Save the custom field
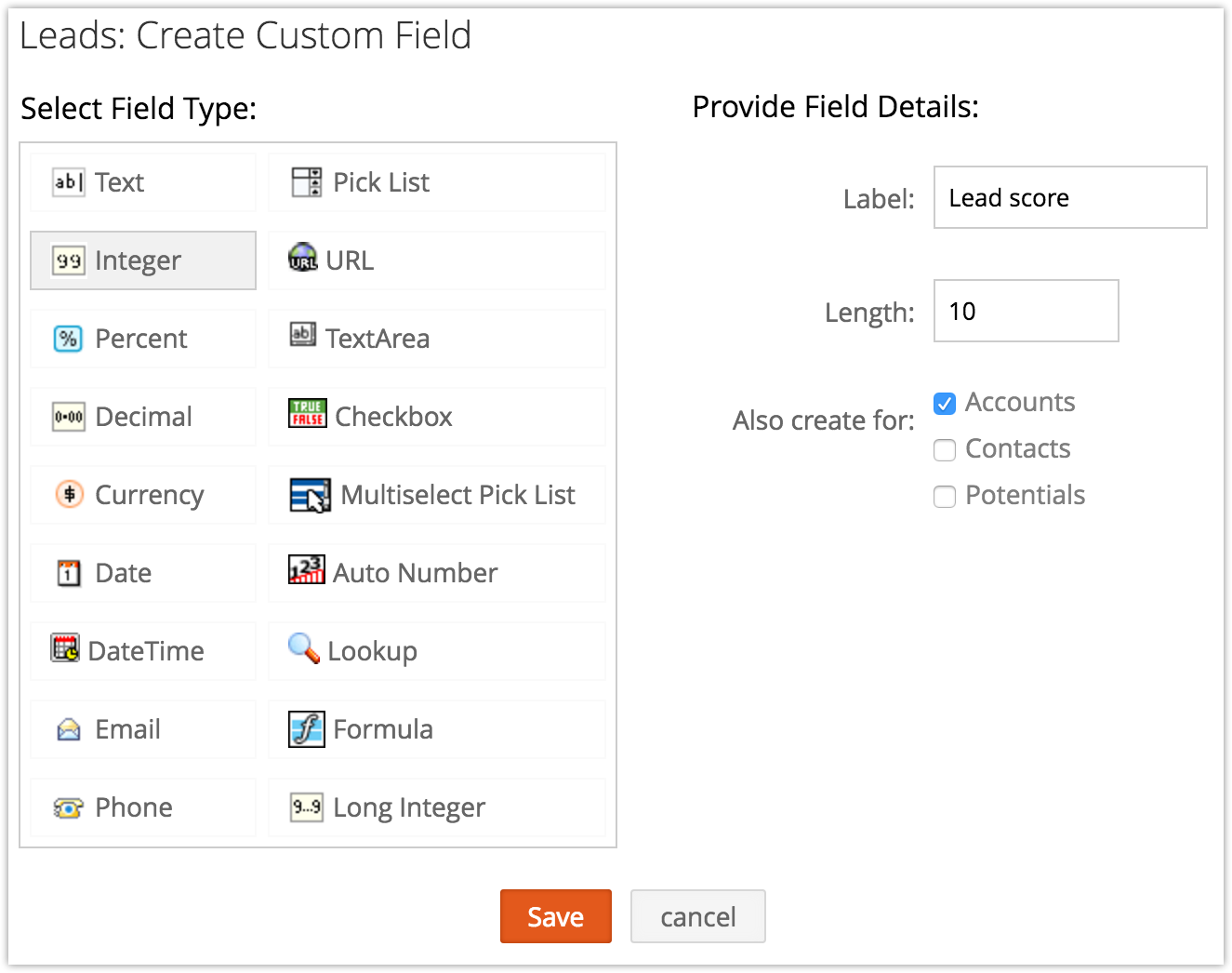 click(x=555, y=916)
